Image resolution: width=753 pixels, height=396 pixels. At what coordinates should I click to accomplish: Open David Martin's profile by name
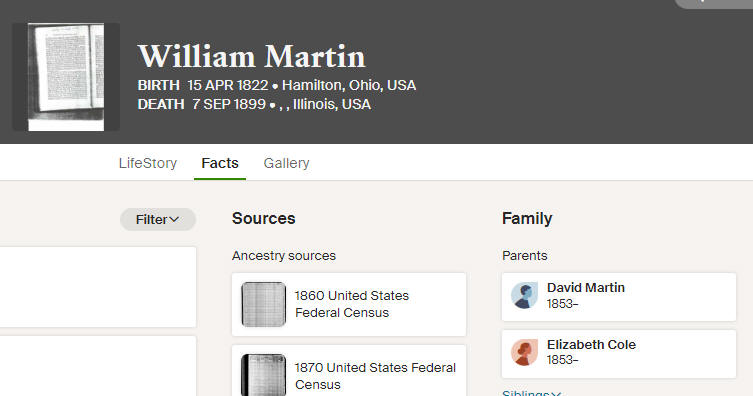pos(586,288)
